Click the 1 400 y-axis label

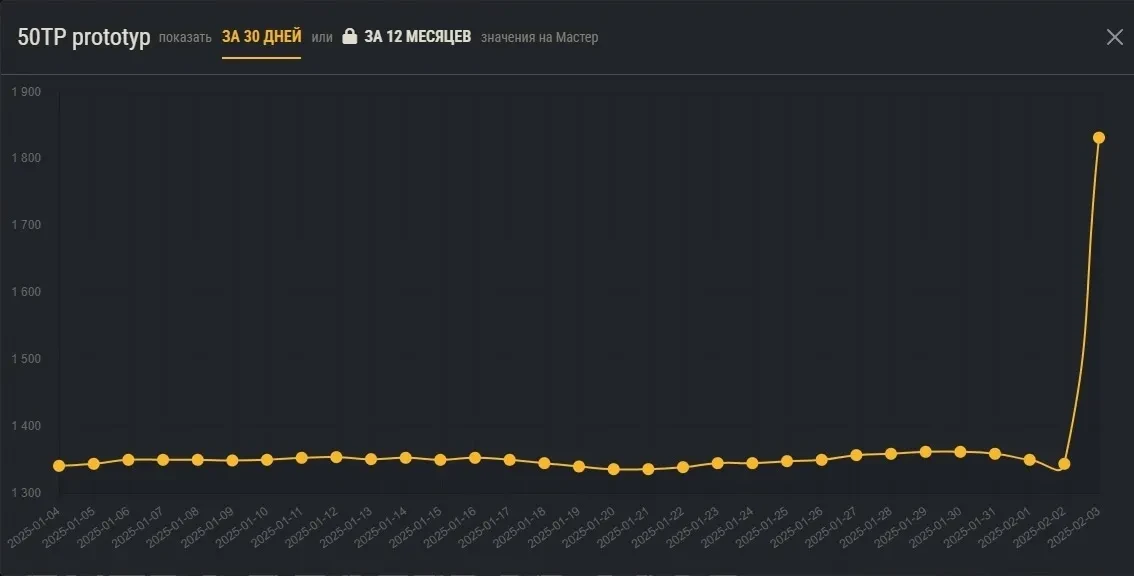[25, 426]
